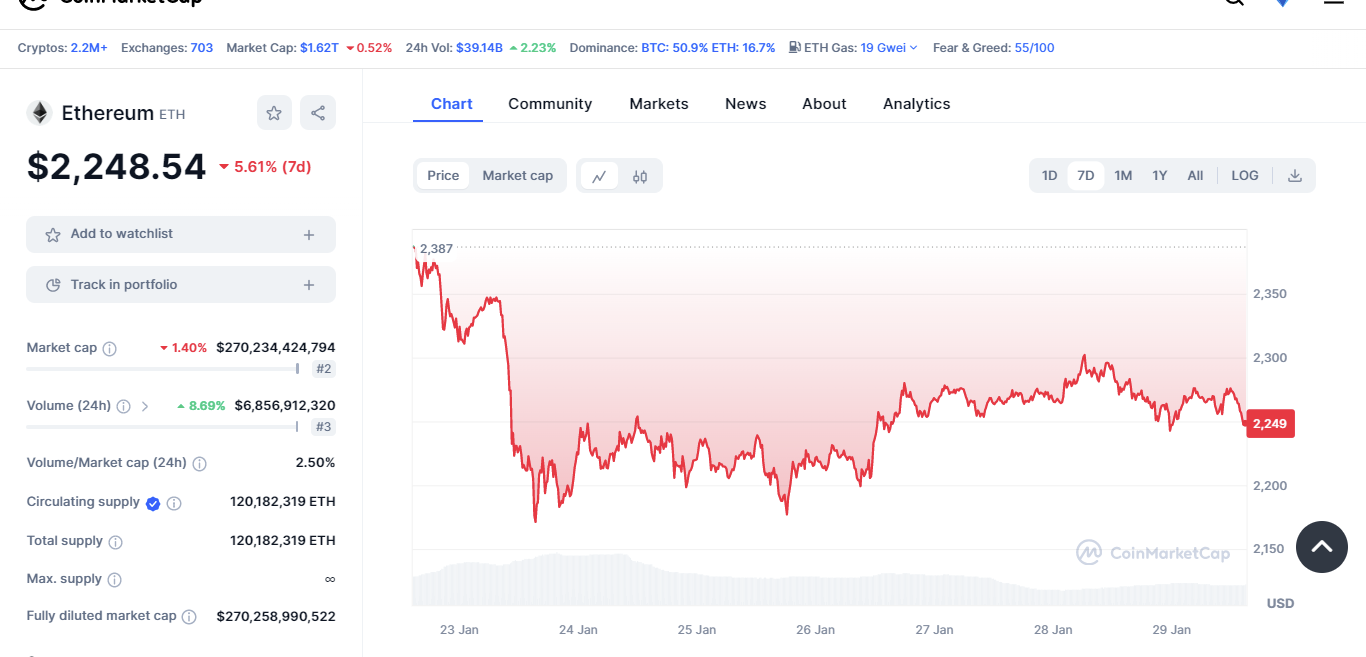Viewport: 1366px width, 657px height.
Task: Expand the ETH Gas 19 Gwei dropdown
Action: 889,47
